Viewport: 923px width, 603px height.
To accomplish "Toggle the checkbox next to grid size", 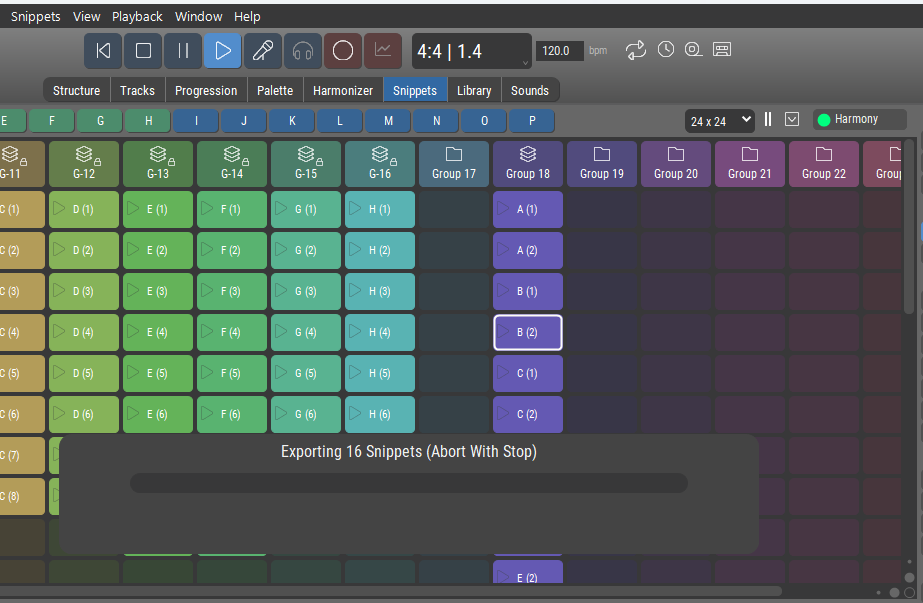I will (792, 120).
